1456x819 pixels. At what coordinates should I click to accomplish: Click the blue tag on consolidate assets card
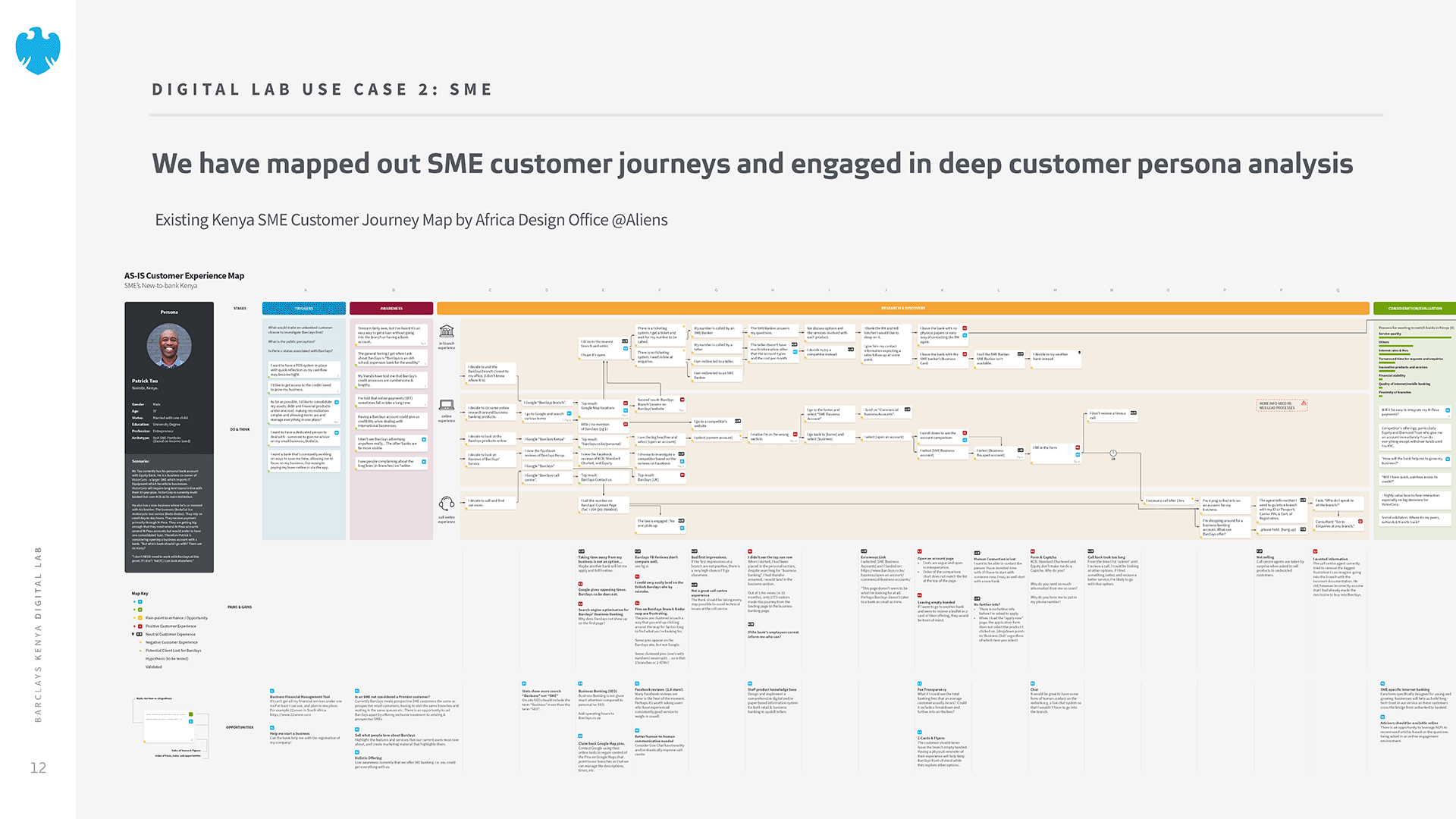[337, 402]
